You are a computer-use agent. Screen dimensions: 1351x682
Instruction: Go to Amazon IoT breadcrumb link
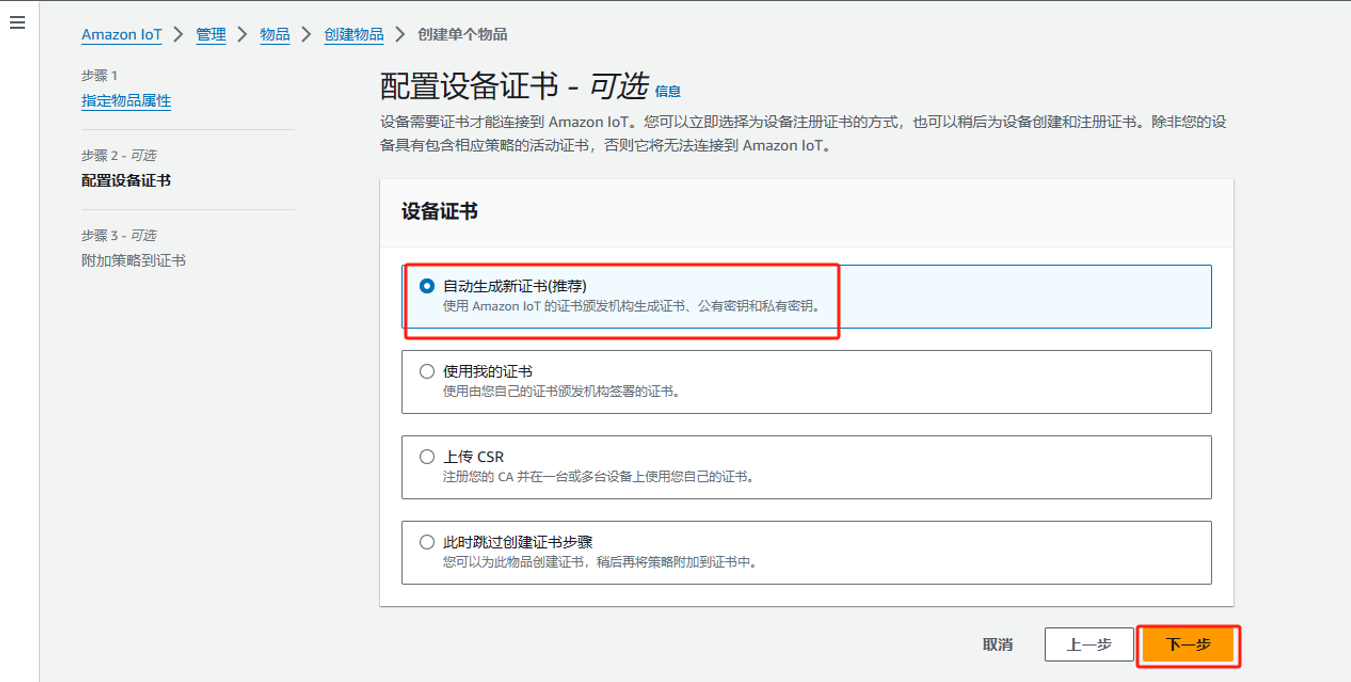(121, 34)
